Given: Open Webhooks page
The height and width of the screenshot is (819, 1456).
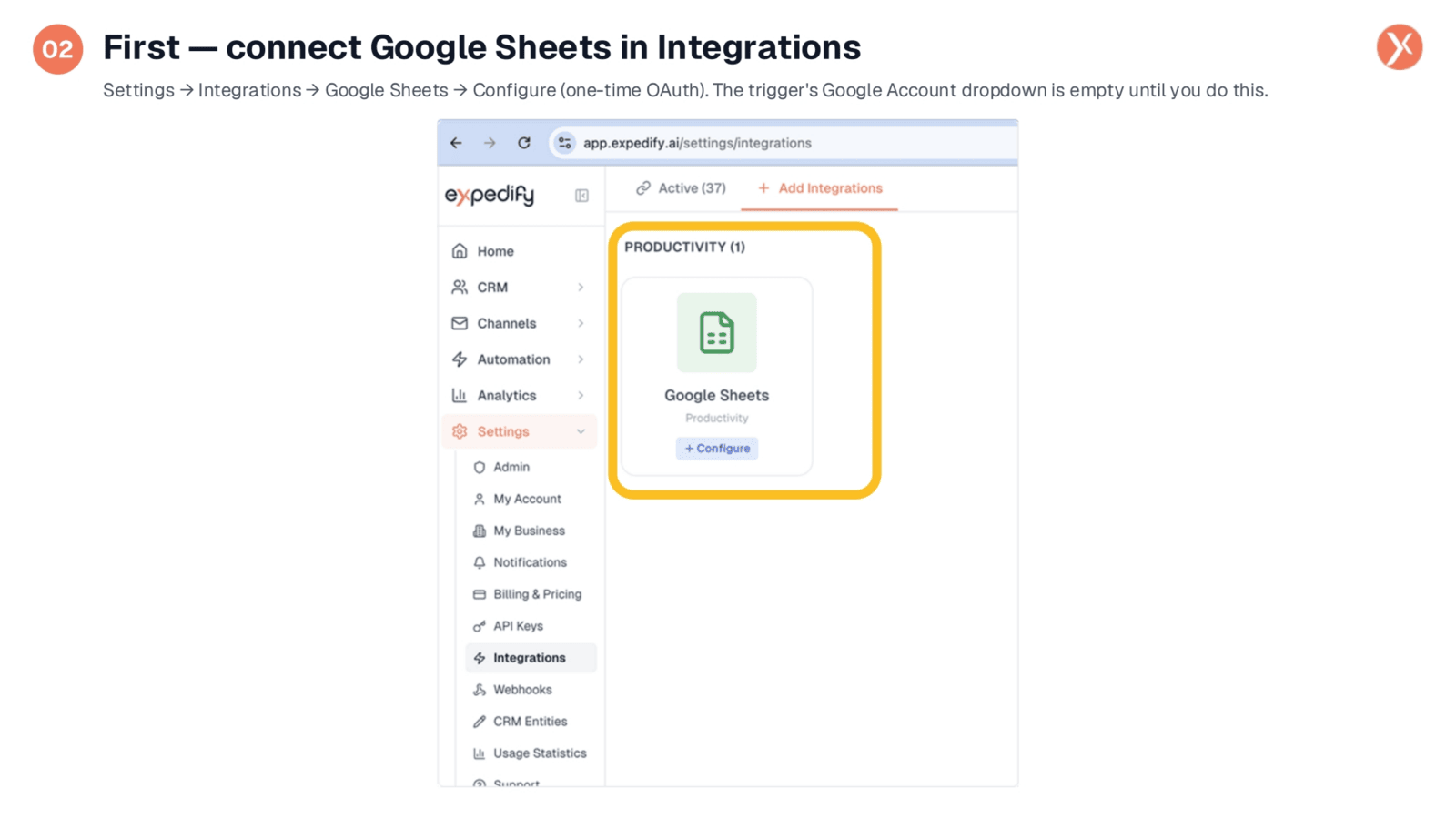Looking at the screenshot, I should point(531,690).
